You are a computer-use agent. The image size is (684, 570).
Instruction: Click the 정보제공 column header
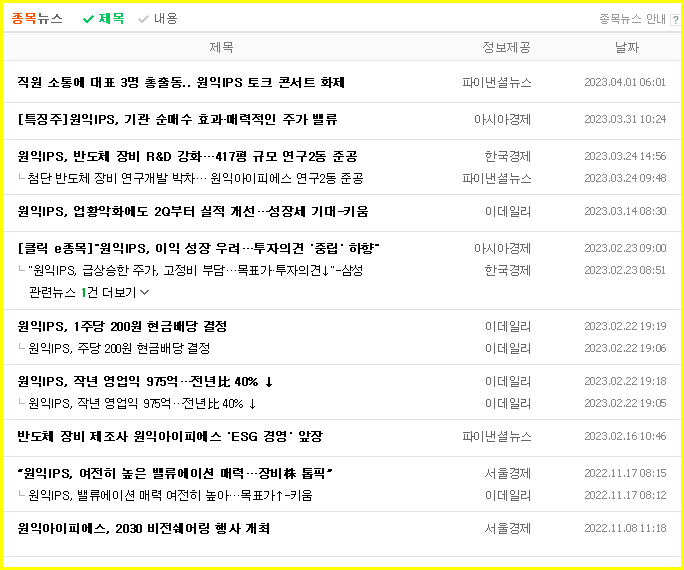point(506,47)
